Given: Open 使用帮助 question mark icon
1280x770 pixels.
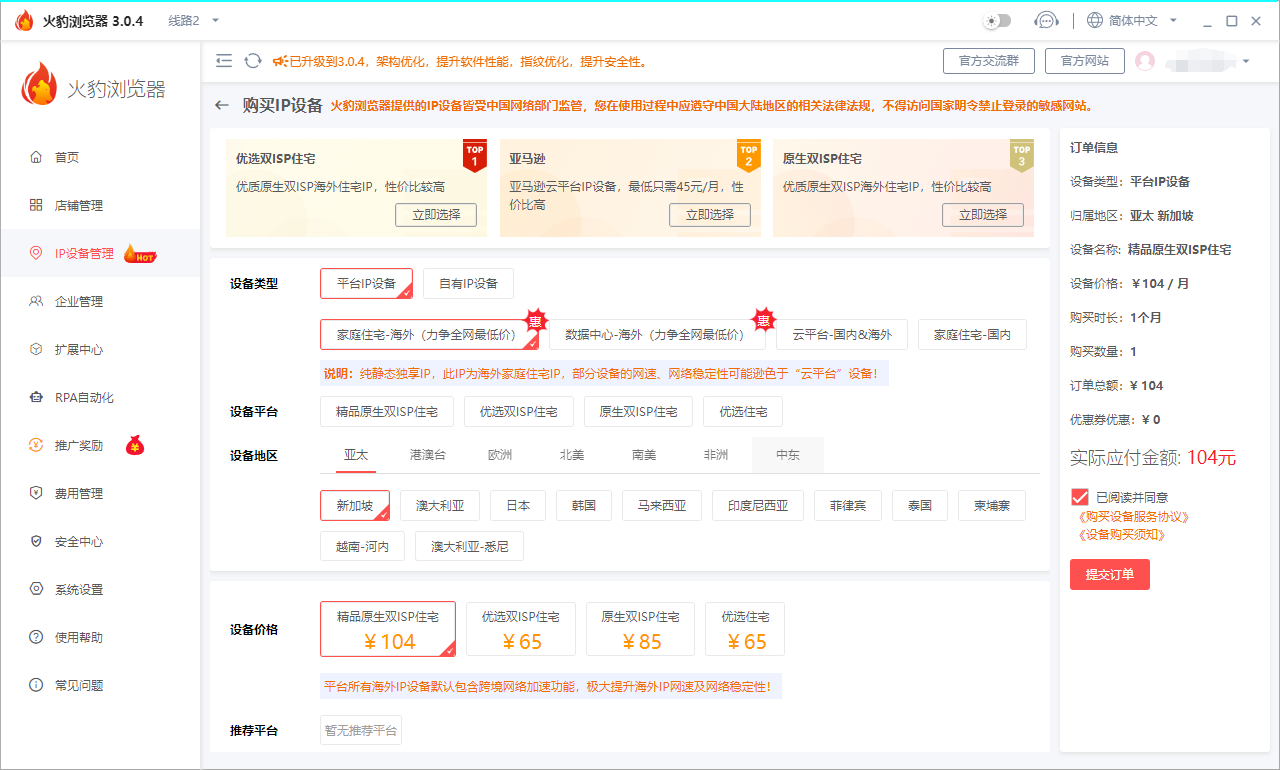Looking at the screenshot, I should tap(37, 637).
